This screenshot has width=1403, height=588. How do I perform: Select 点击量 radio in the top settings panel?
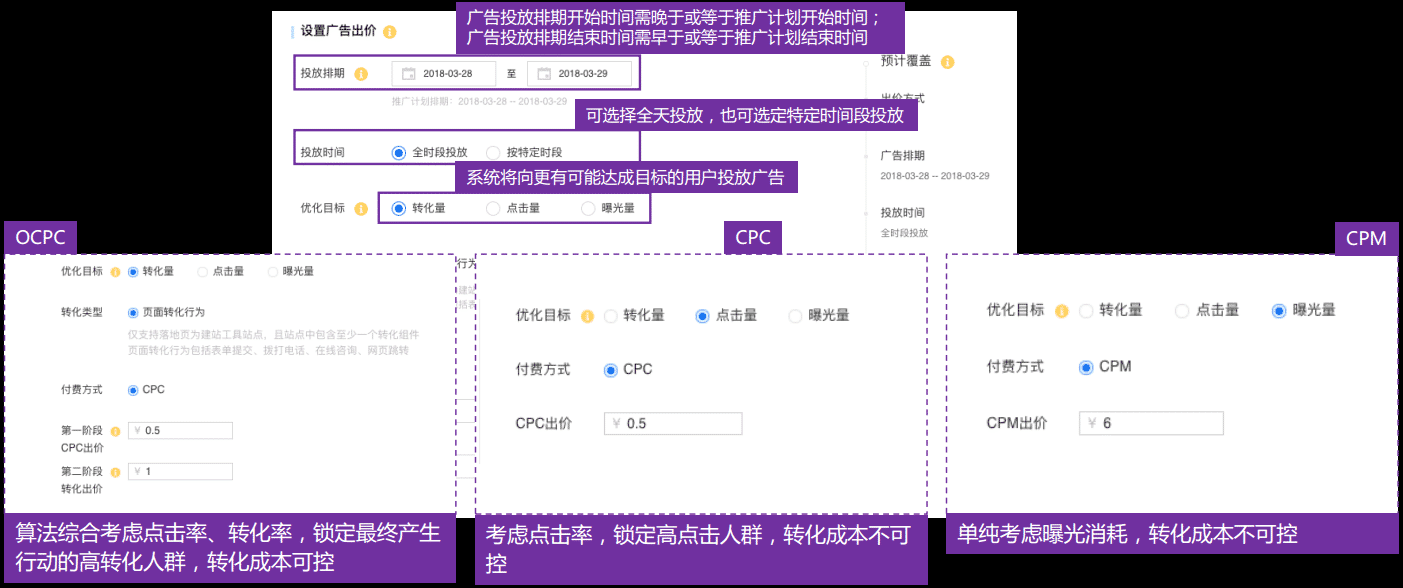tap(493, 208)
